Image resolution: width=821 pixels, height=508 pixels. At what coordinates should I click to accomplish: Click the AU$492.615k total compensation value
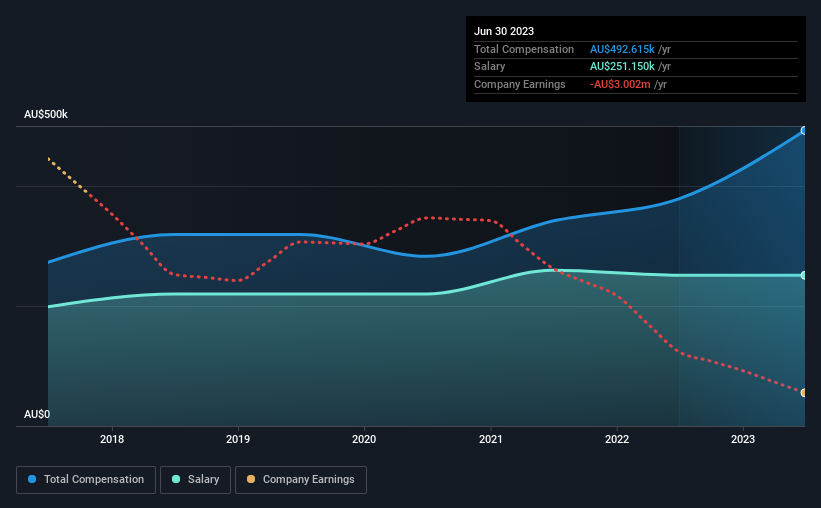622,49
